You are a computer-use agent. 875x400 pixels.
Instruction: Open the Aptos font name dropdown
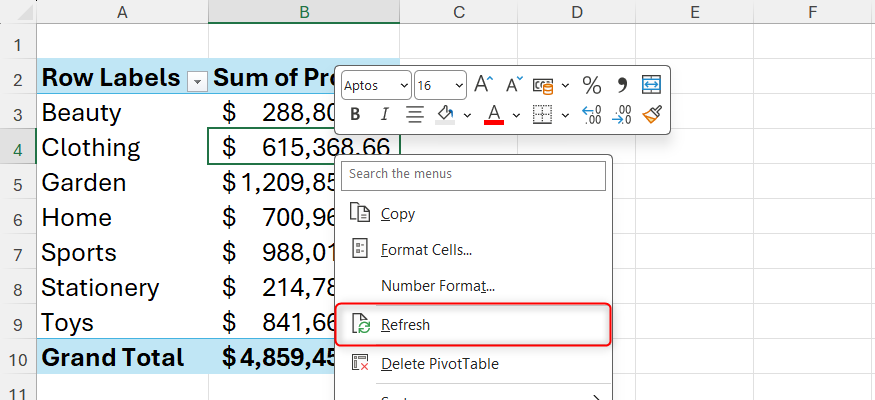[404, 85]
